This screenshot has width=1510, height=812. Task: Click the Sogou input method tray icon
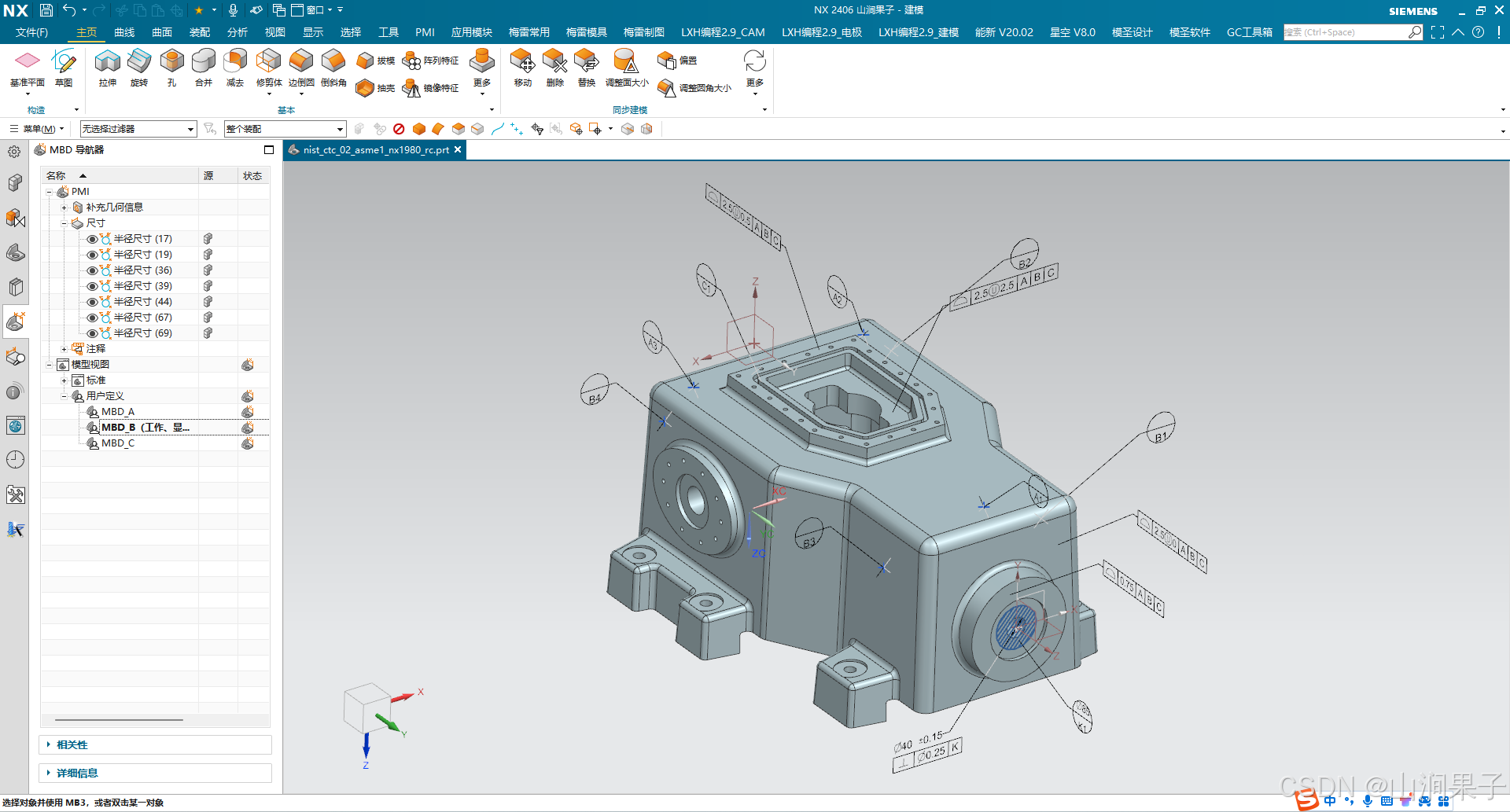click(x=1307, y=800)
